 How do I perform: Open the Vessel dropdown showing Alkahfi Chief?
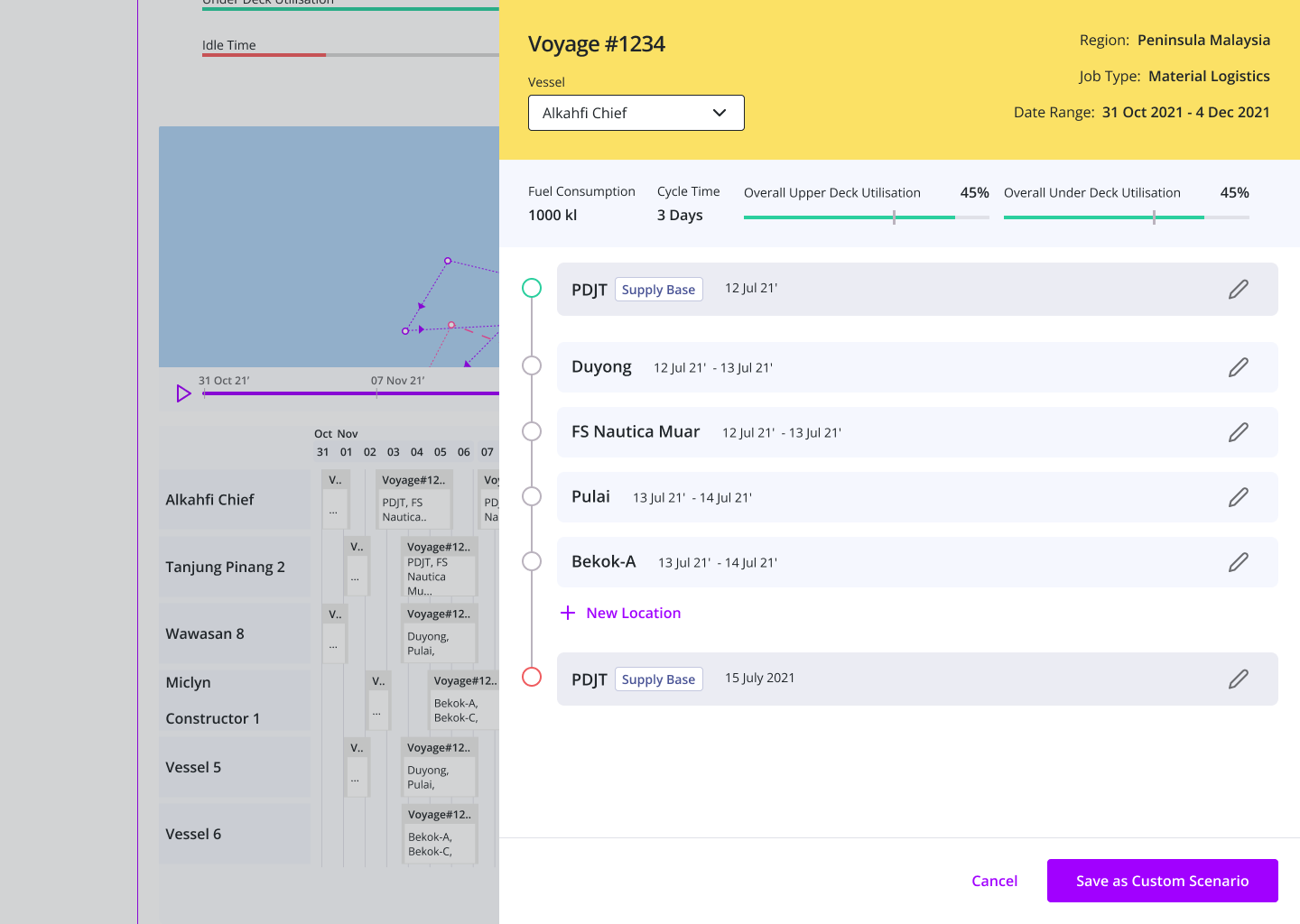point(636,113)
